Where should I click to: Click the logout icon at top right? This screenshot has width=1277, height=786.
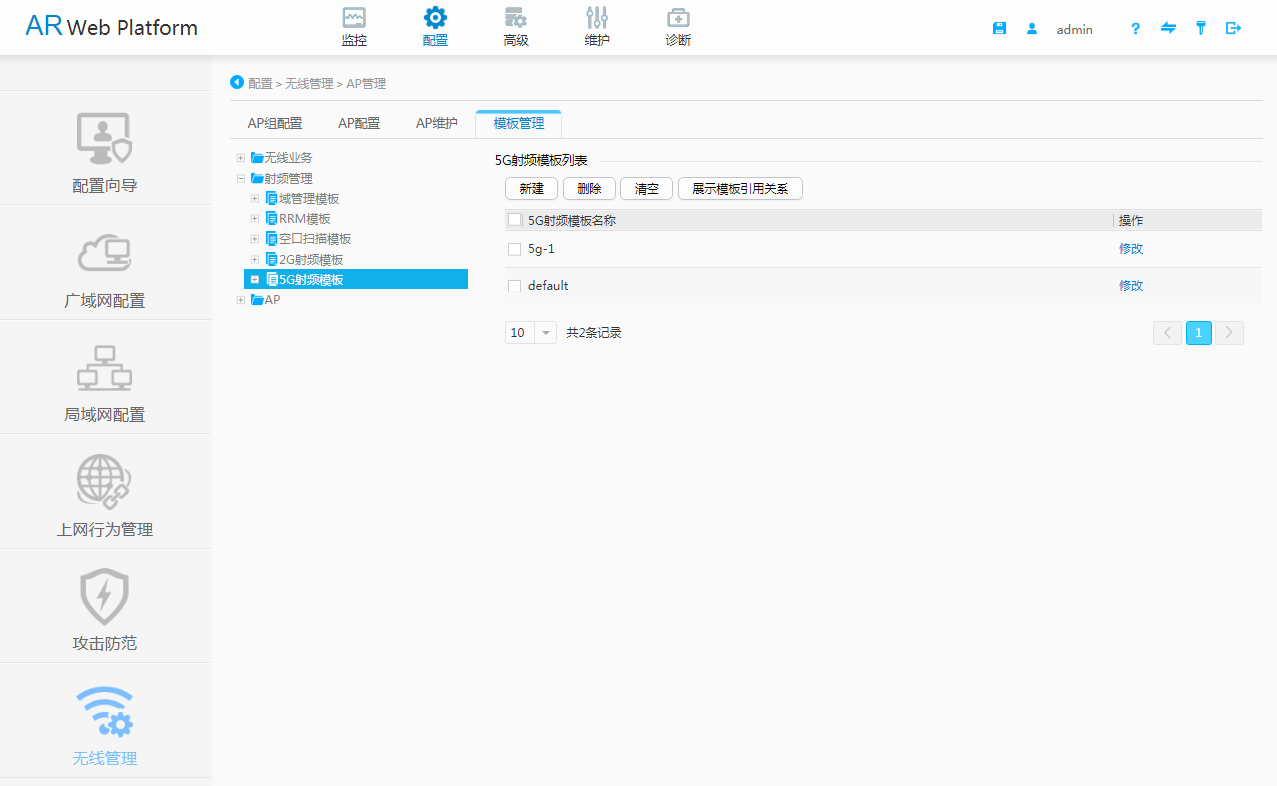click(x=1233, y=28)
